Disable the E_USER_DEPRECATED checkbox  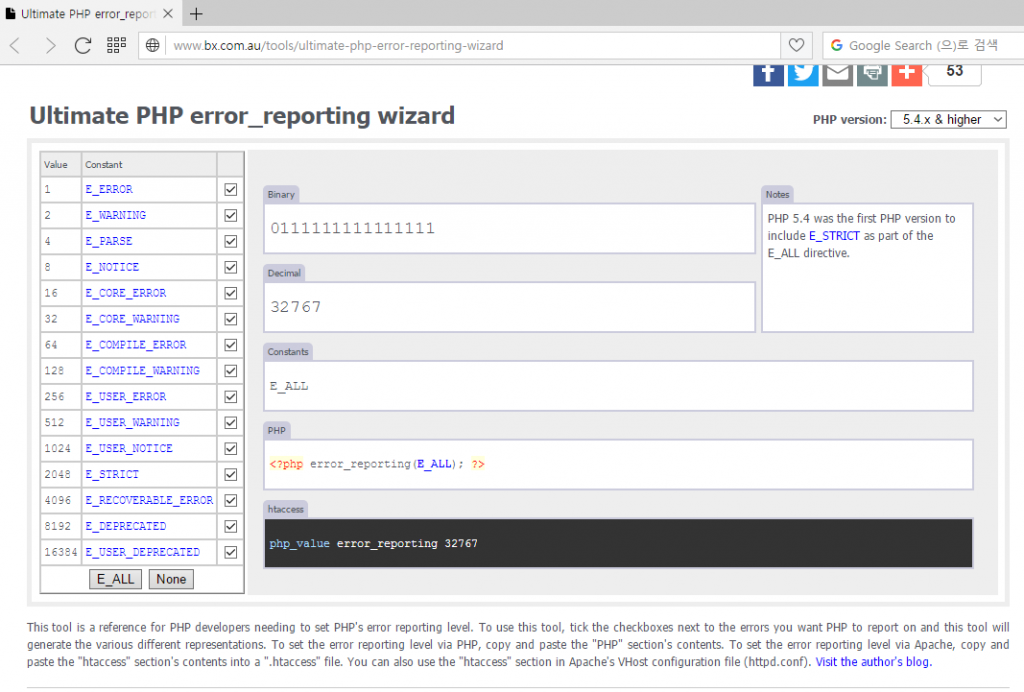coord(231,552)
